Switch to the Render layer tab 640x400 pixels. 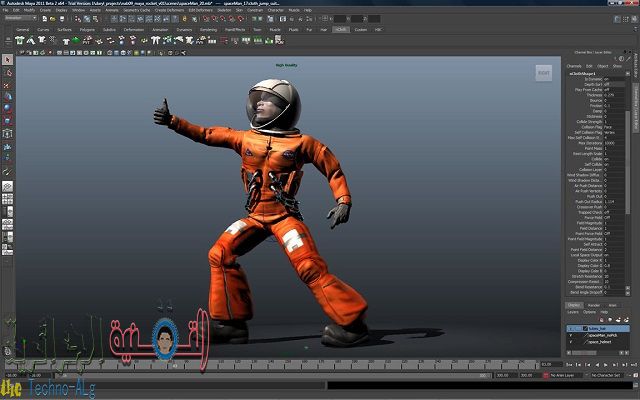594,305
